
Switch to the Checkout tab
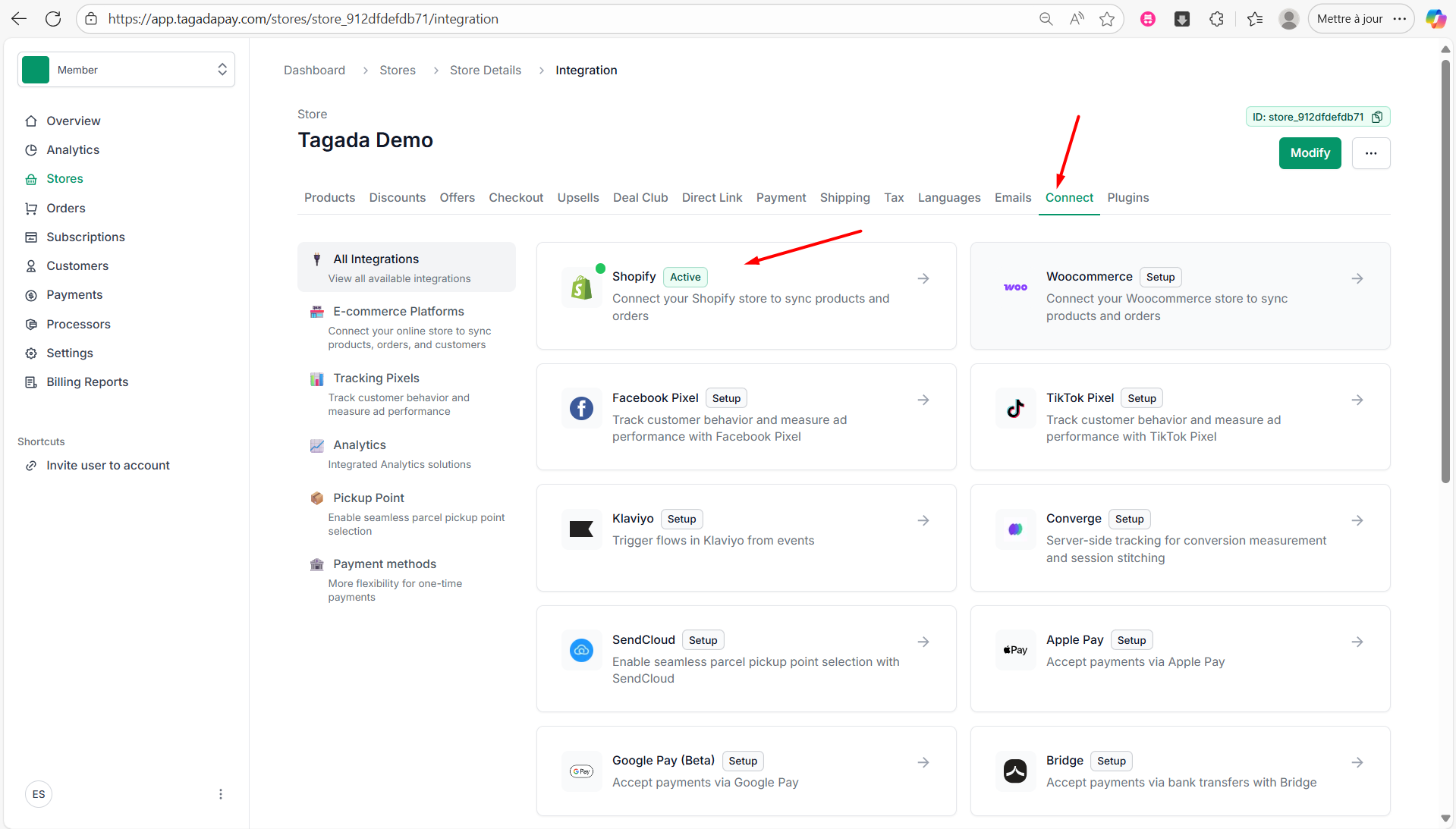(516, 197)
